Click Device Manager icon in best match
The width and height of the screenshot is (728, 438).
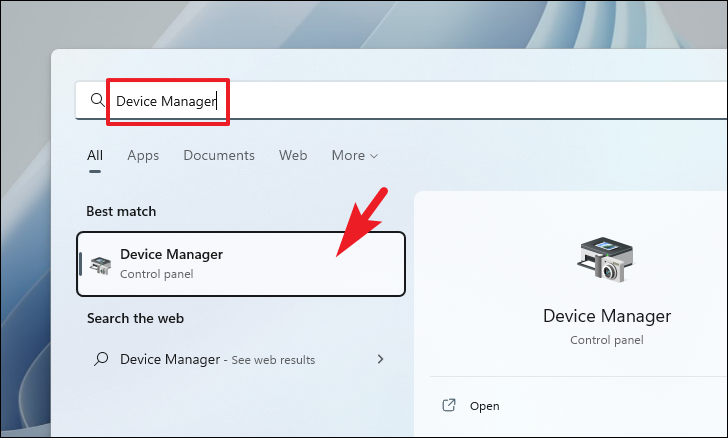coord(100,265)
